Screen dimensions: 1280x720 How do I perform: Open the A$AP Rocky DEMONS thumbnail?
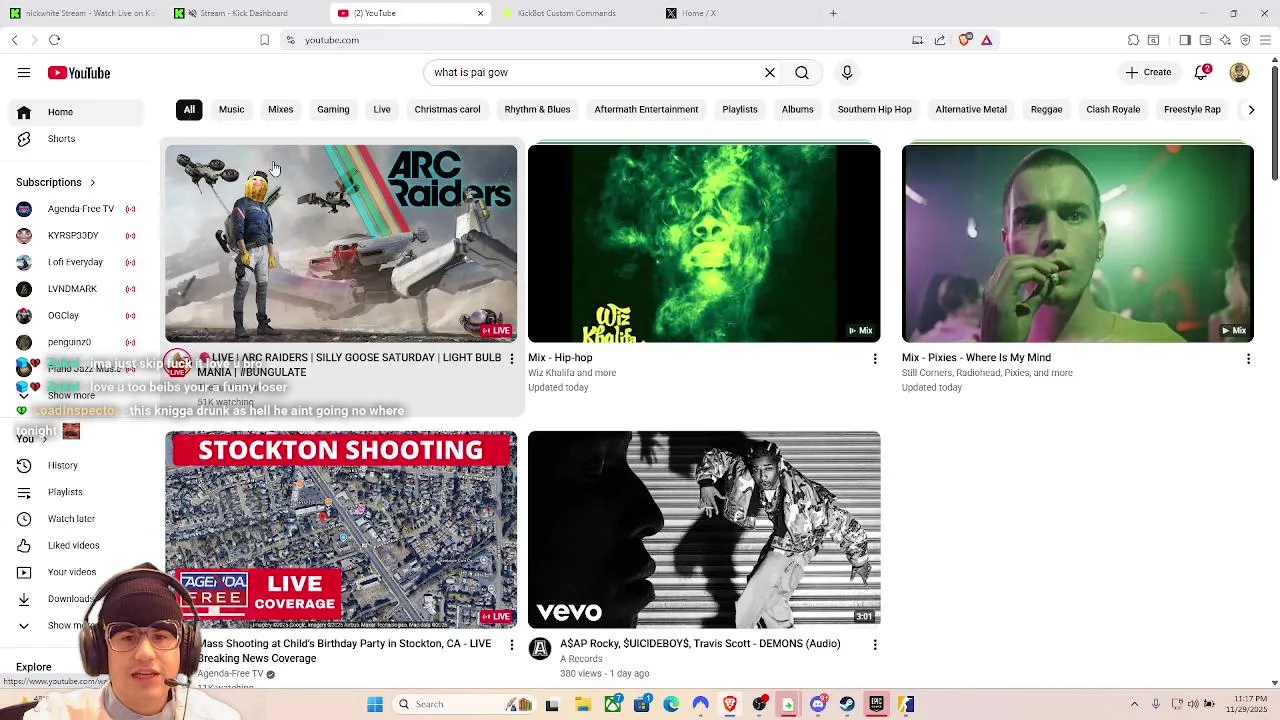point(704,530)
